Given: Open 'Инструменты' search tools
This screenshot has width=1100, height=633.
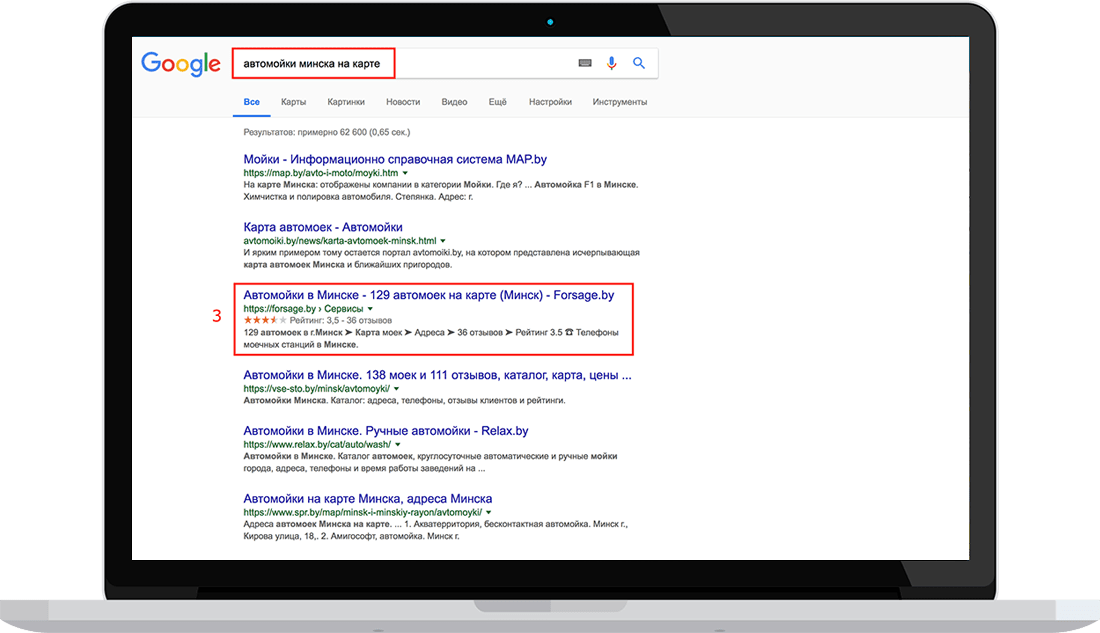Looking at the screenshot, I should click(619, 102).
